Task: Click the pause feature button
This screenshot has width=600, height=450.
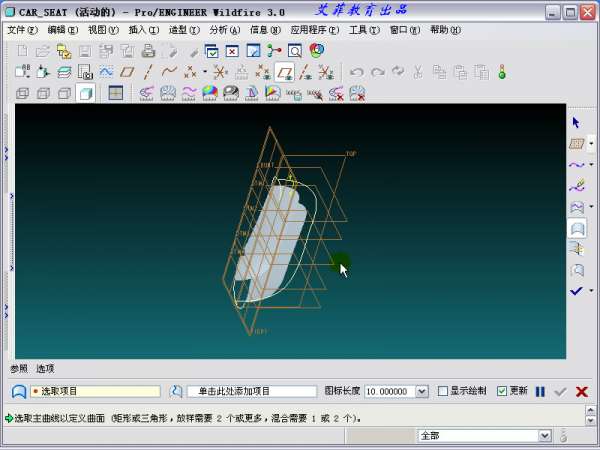Action: [x=540, y=391]
